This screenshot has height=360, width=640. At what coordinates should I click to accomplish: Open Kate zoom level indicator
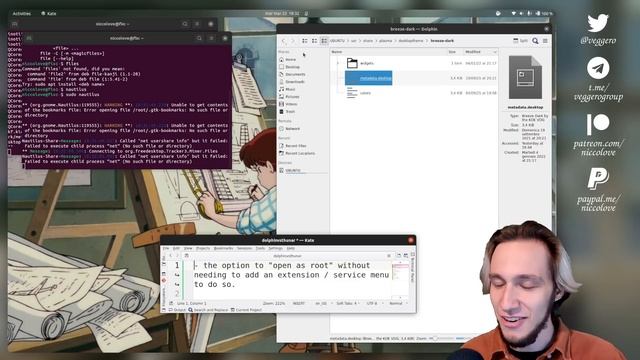point(274,303)
